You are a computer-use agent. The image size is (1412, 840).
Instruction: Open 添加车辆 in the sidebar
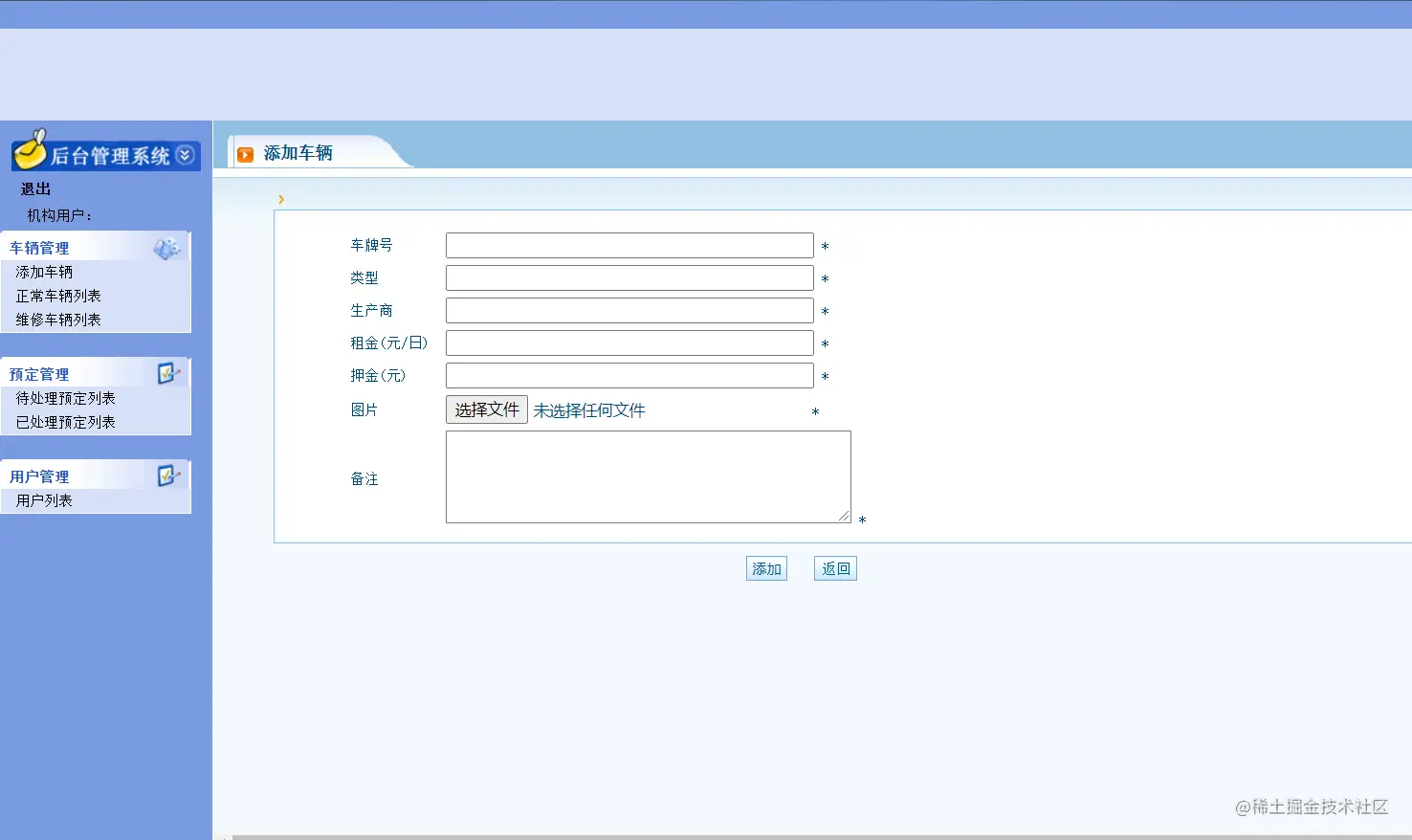[x=44, y=272]
